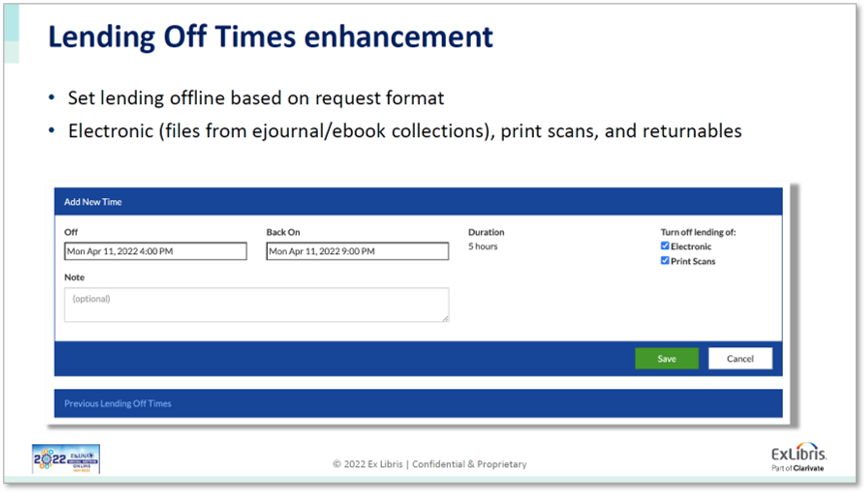Select the Lending Off Times enhancement title

coord(270,38)
